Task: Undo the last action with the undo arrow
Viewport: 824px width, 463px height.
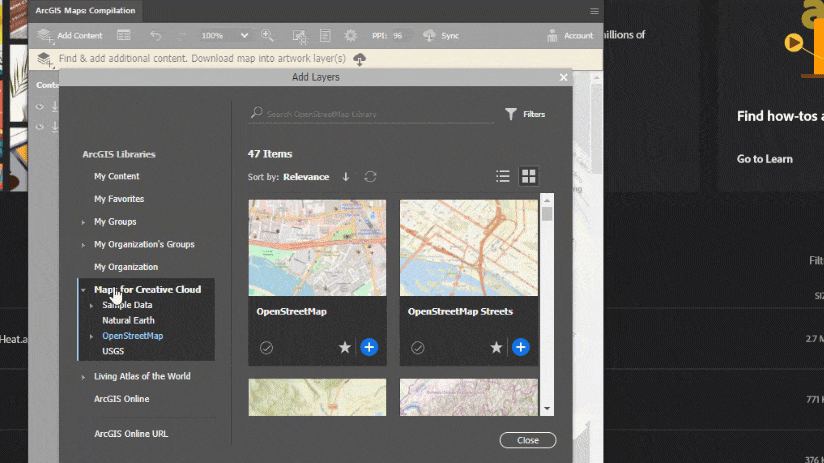Action: [156, 35]
